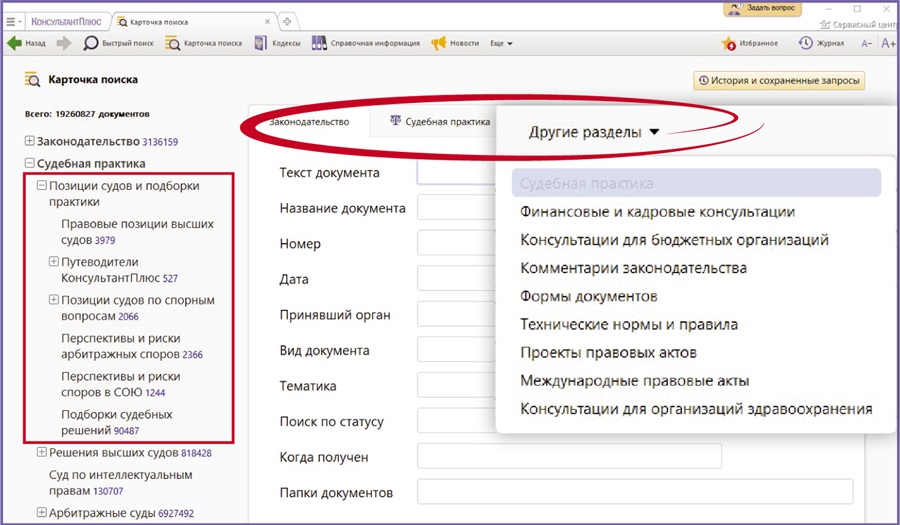Image resolution: width=900 pixels, height=525 pixels.
Task: Expand Решения высших судов node
Action: [x=42, y=452]
